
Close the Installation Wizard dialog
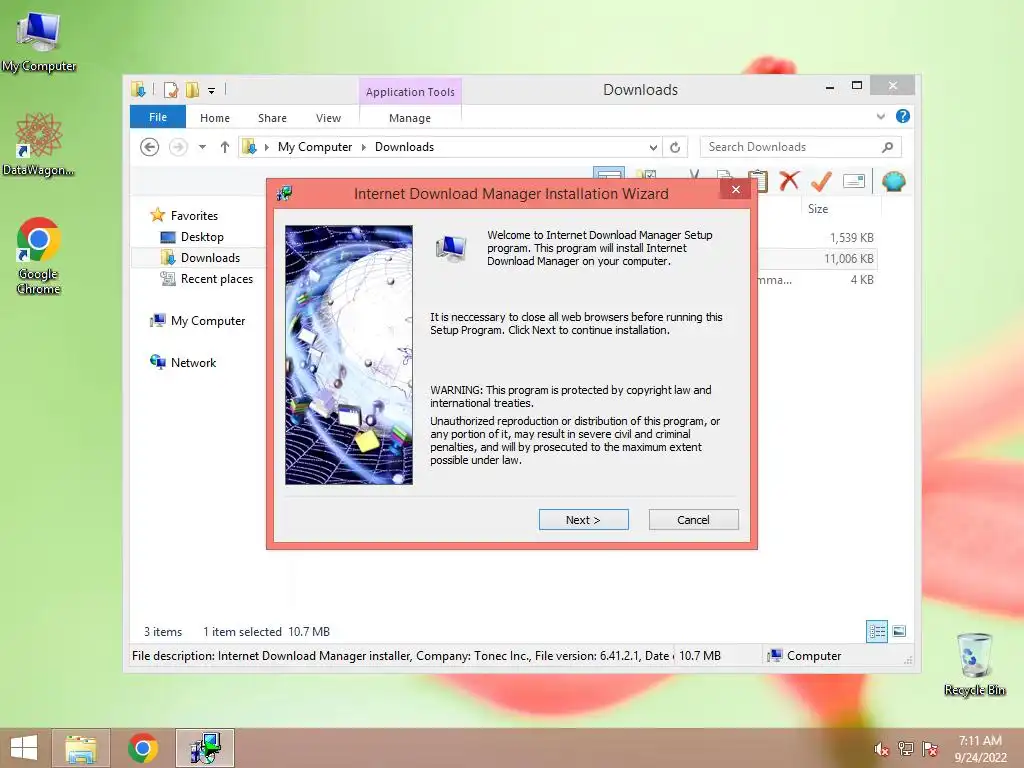[x=736, y=189]
